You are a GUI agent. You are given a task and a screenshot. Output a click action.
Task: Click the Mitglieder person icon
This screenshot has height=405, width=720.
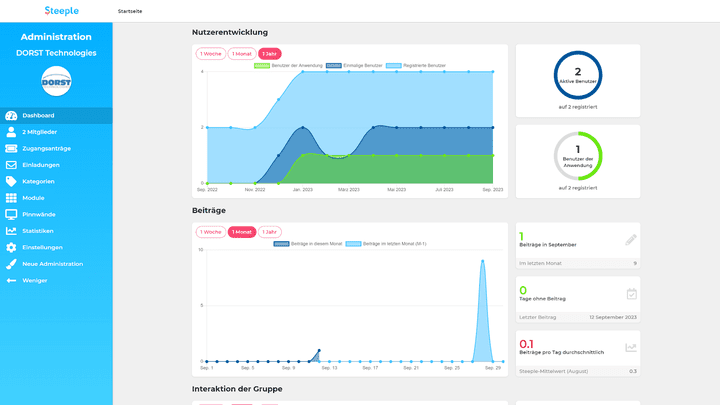click(x=12, y=132)
